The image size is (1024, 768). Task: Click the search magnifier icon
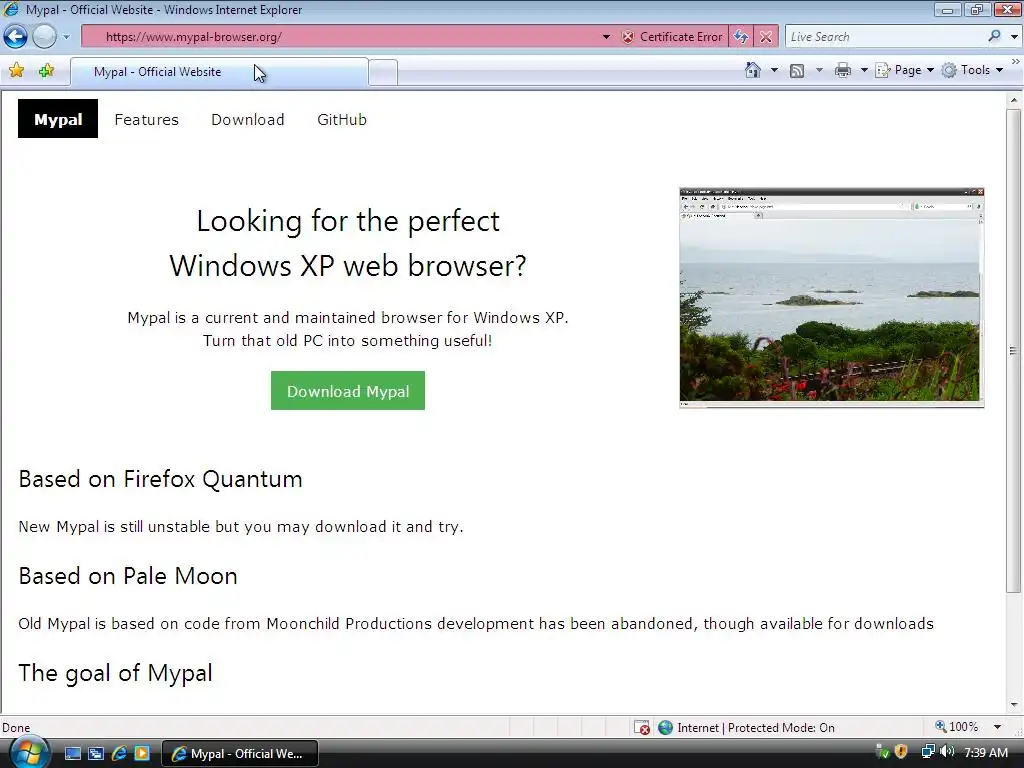pos(994,37)
